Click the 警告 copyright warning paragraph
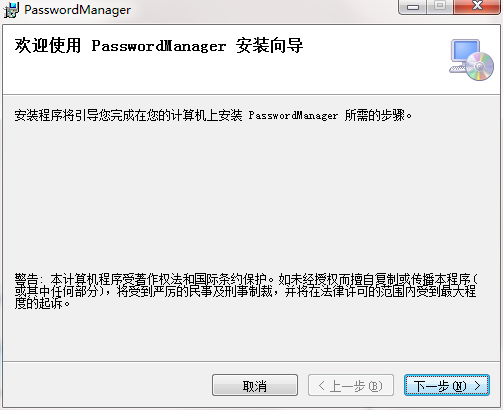Image resolution: width=503 pixels, height=410 pixels. [x=246, y=291]
